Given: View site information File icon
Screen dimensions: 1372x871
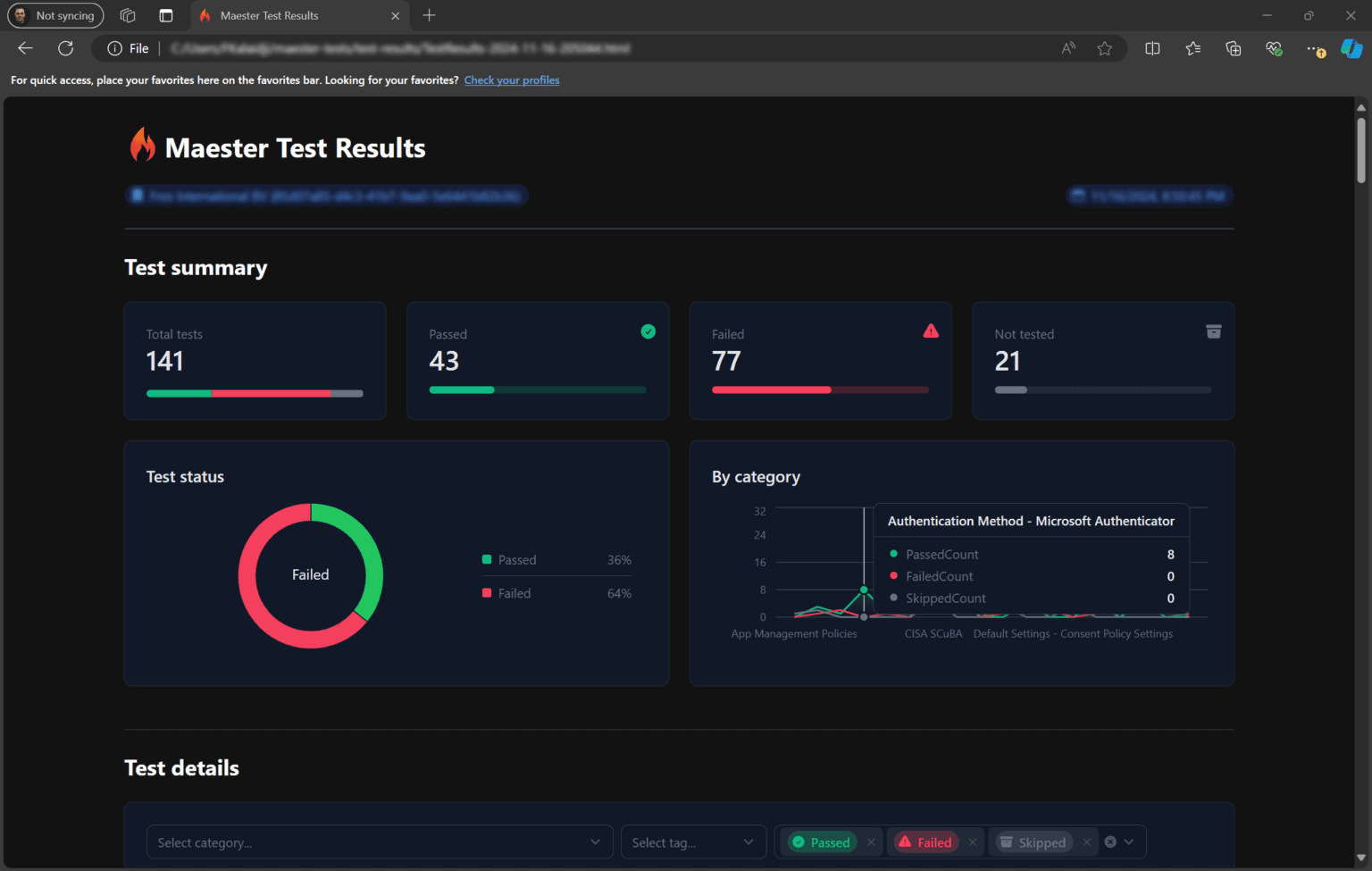Looking at the screenshot, I should point(128,48).
